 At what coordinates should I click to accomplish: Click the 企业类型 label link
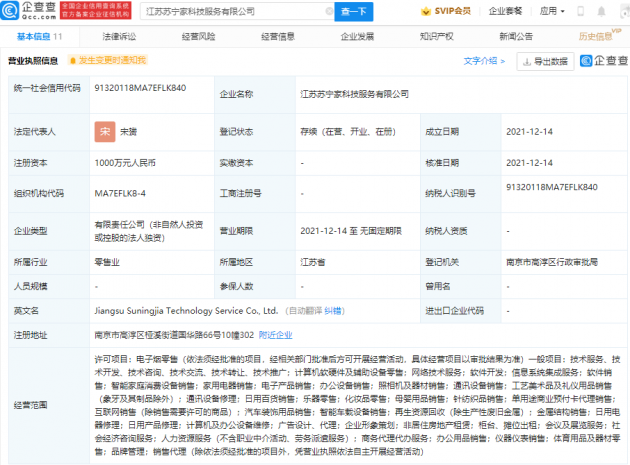(x=31, y=231)
